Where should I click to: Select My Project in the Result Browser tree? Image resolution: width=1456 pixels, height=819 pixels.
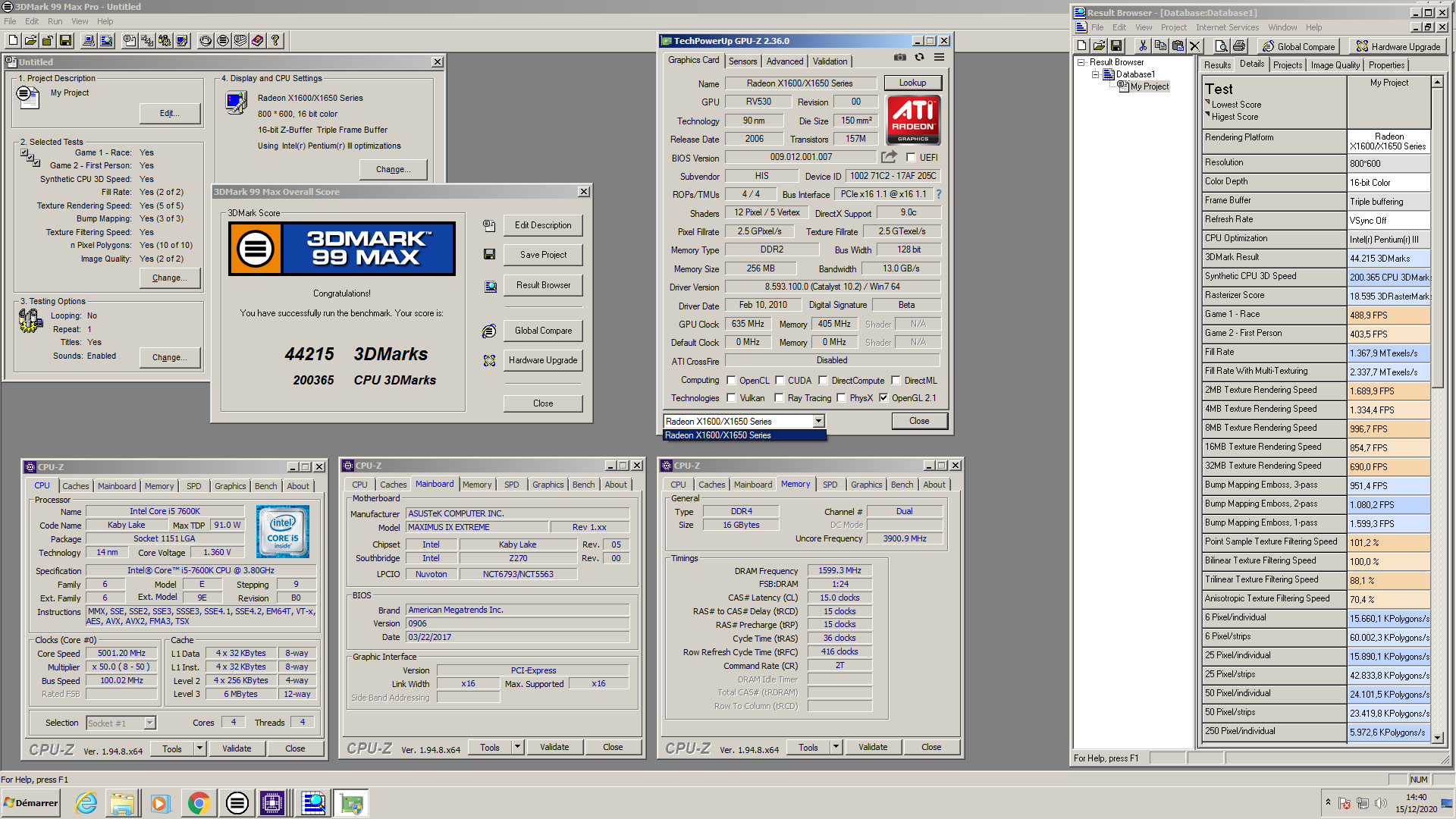1149,86
